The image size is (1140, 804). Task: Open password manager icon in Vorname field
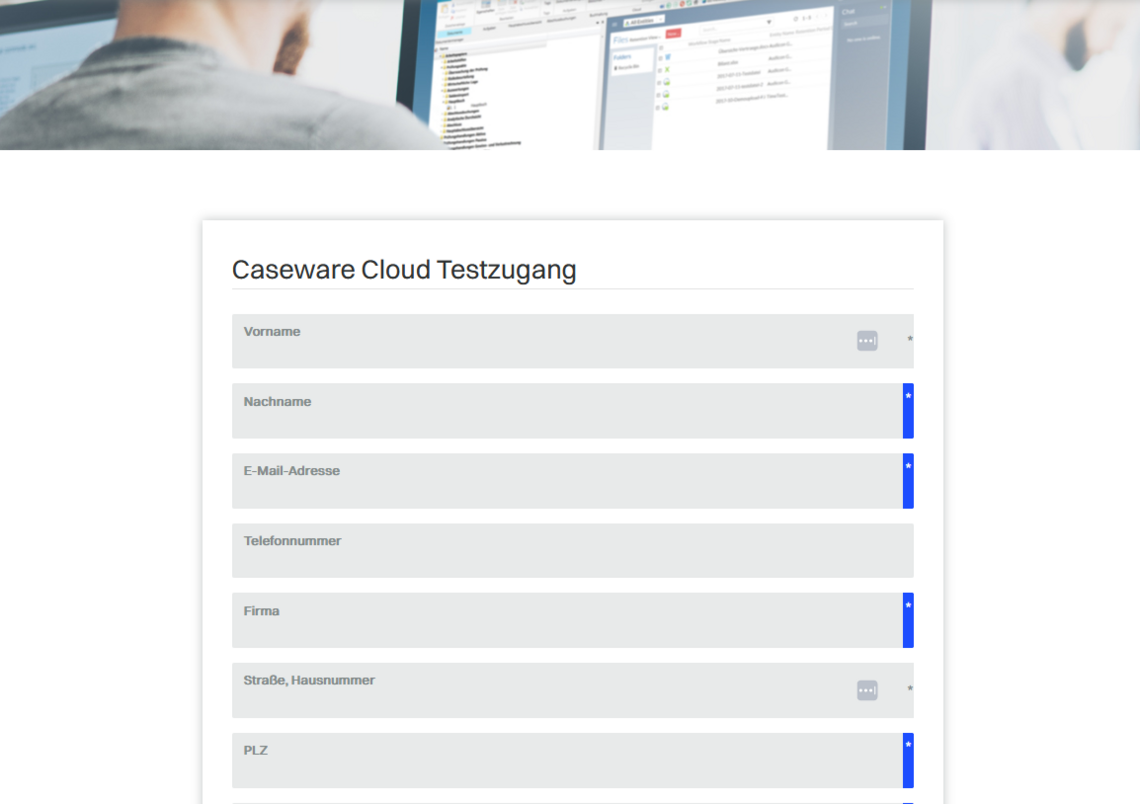point(867,341)
